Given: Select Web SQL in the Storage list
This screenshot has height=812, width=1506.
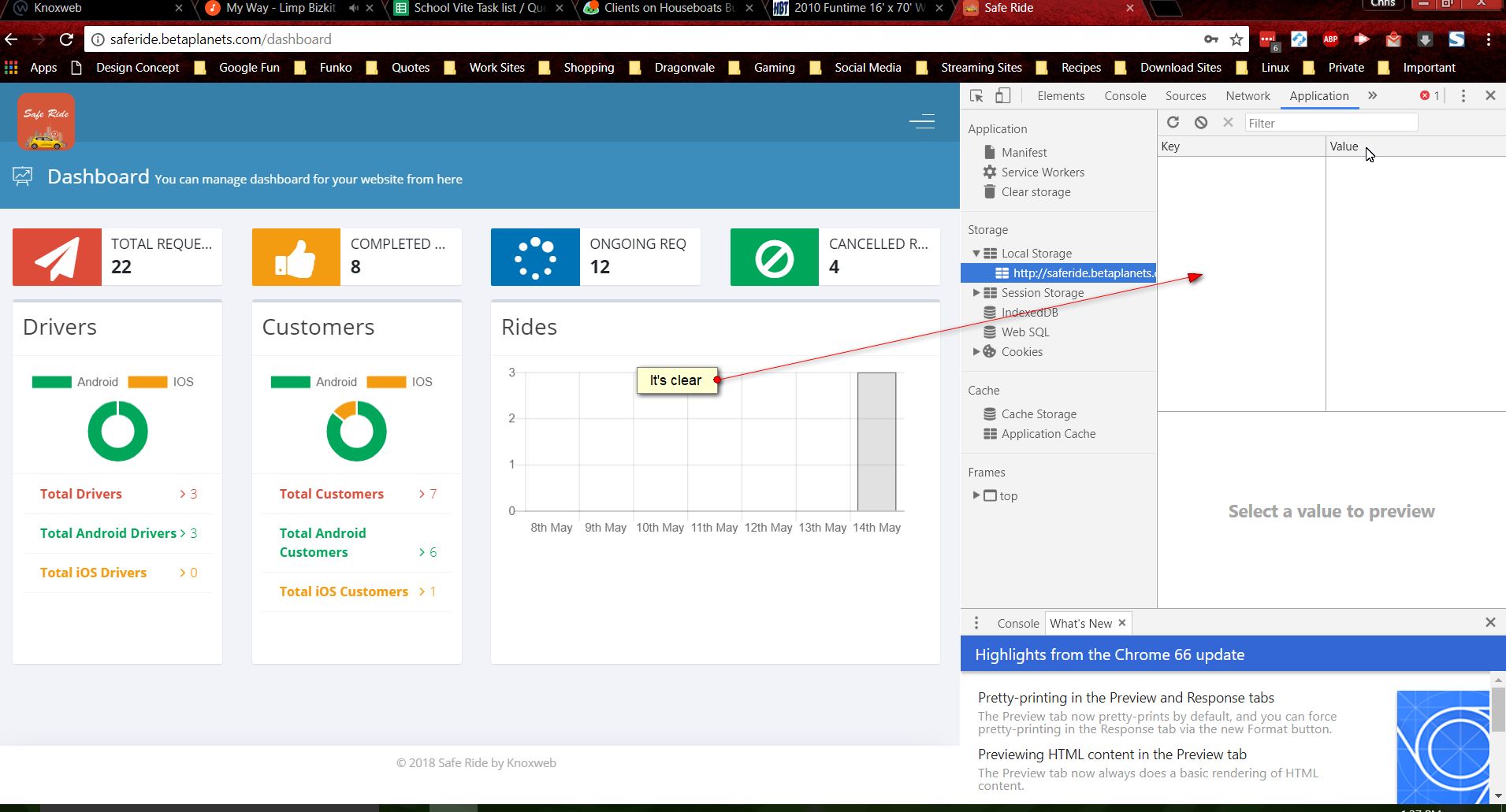Looking at the screenshot, I should click(1025, 332).
